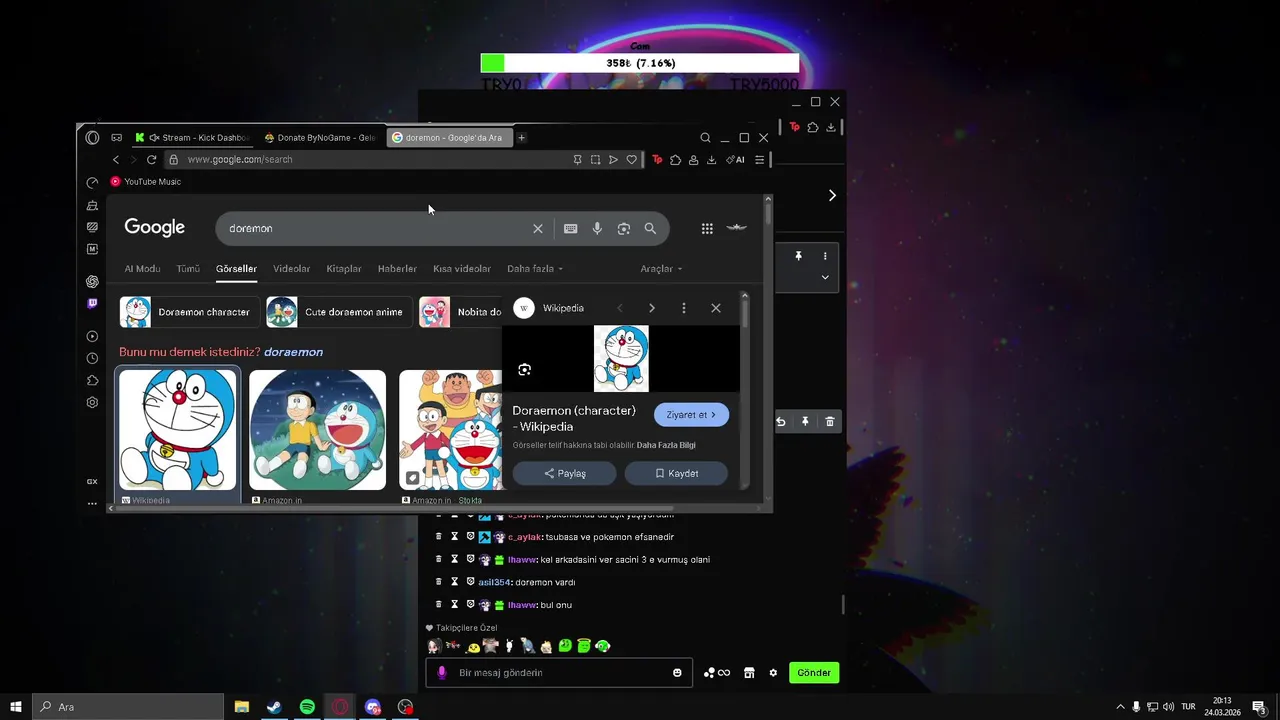Screen dimensions: 1280x720
Task: Click the Kaydet save button
Action: [x=676, y=474]
